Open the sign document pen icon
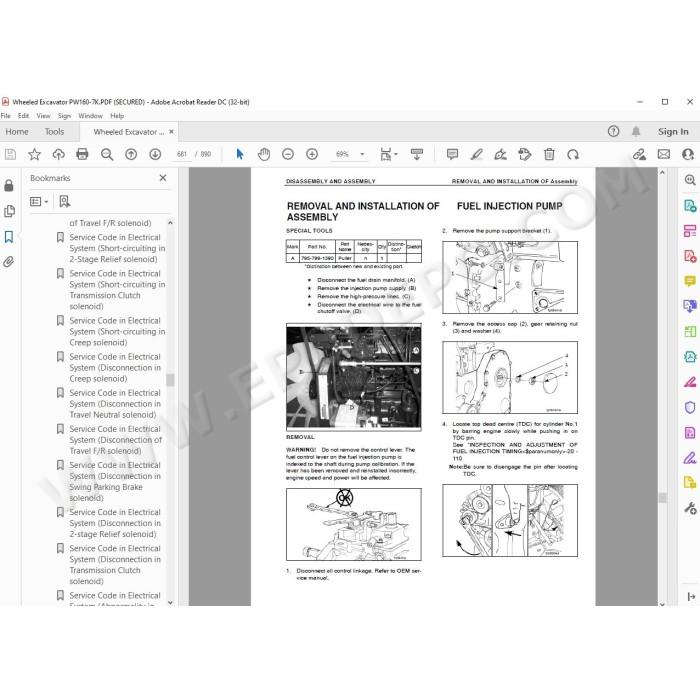Viewport: 700px width, 700px height. pos(500,154)
